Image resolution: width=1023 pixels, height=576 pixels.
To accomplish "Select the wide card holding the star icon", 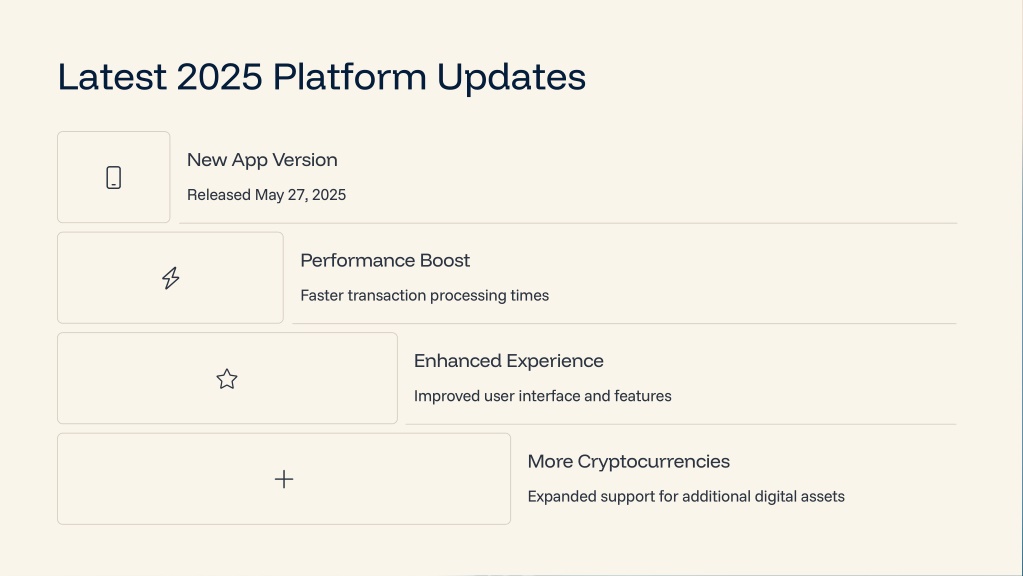I will point(227,378).
